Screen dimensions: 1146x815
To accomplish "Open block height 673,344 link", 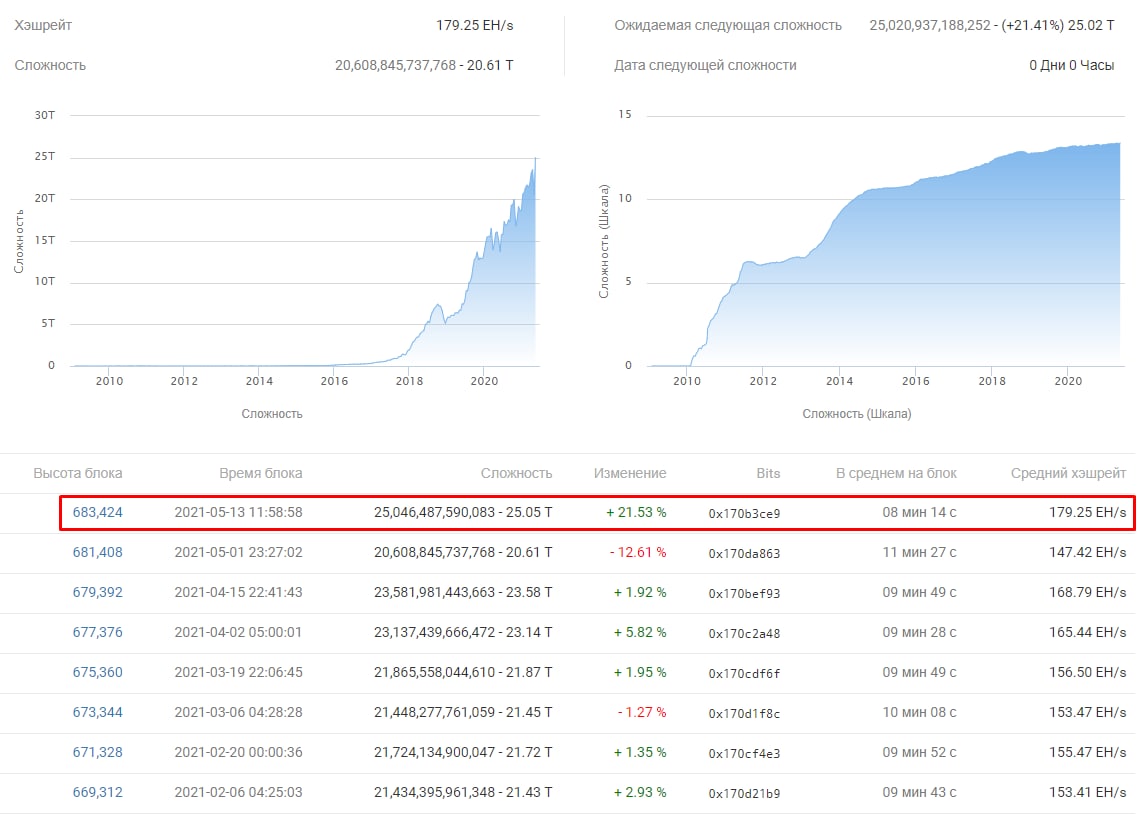I will tap(97, 713).
